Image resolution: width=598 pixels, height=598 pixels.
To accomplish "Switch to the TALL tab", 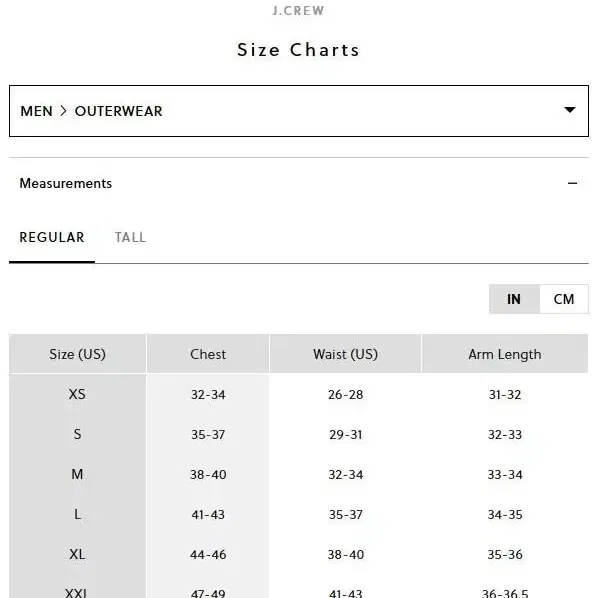I will (x=130, y=237).
